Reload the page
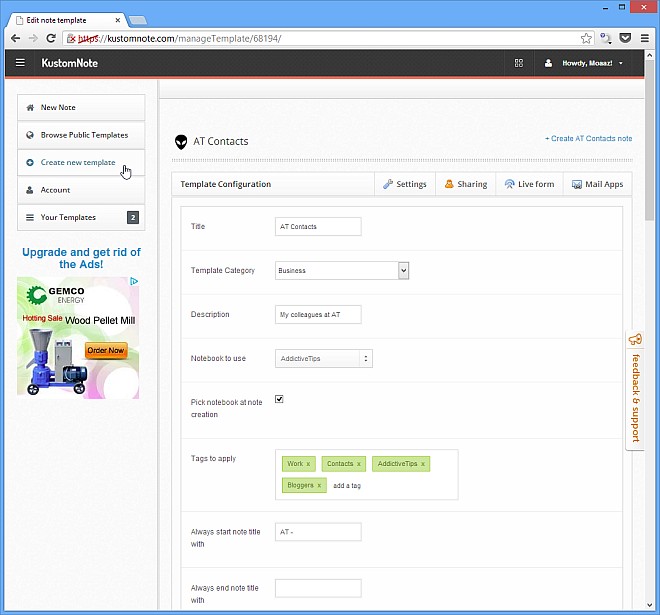The height and width of the screenshot is (615, 660). 51,38
